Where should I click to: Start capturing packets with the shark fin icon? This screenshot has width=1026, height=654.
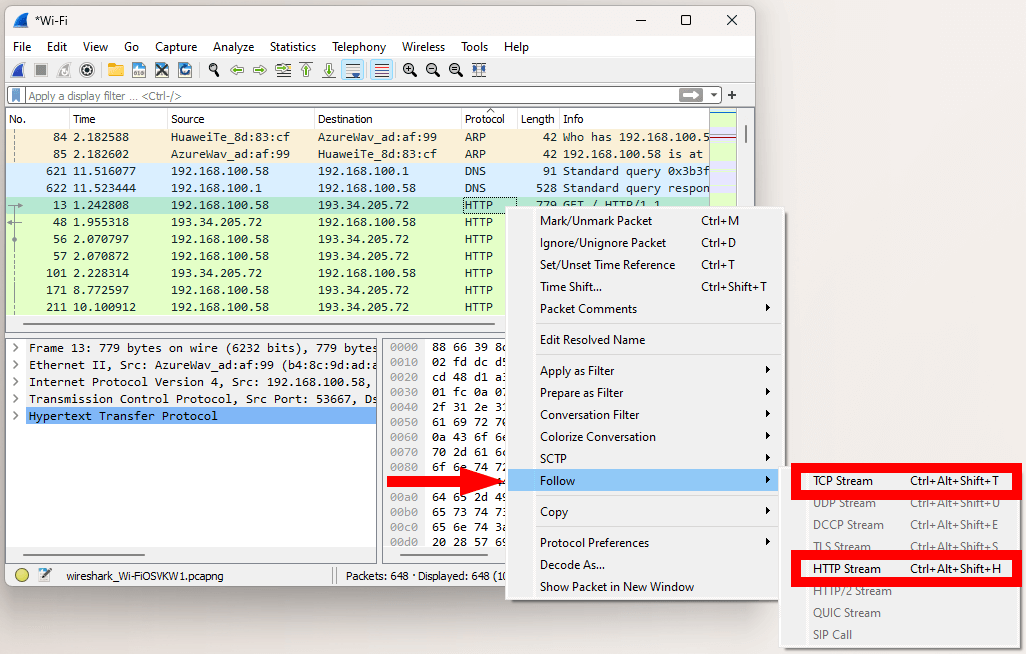click(19, 70)
